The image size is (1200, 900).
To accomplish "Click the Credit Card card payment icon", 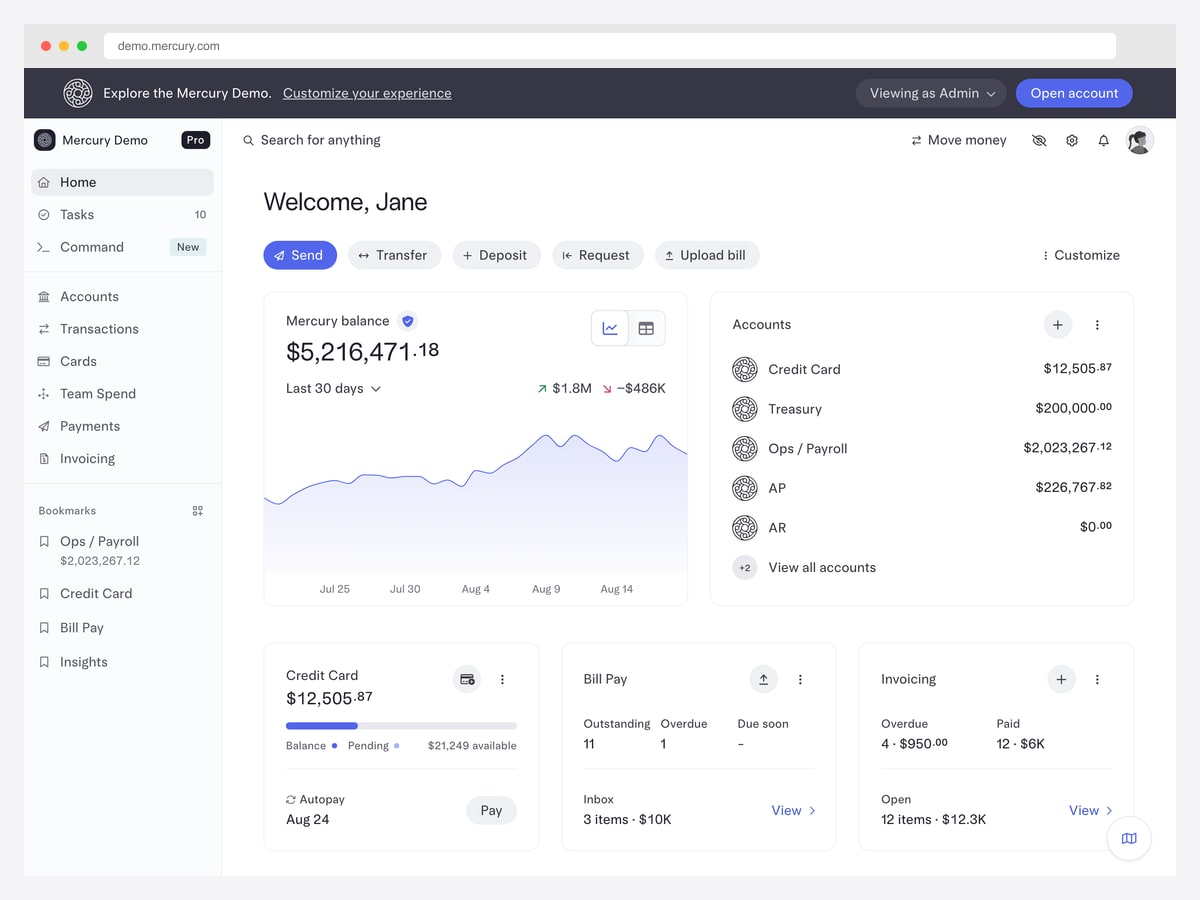I will click(x=467, y=679).
